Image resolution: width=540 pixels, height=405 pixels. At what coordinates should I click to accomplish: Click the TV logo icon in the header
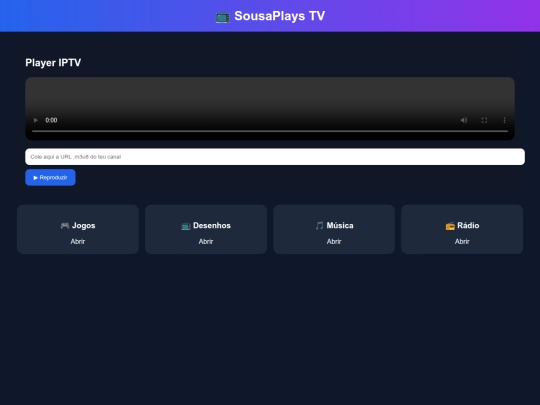pyautogui.click(x=223, y=17)
